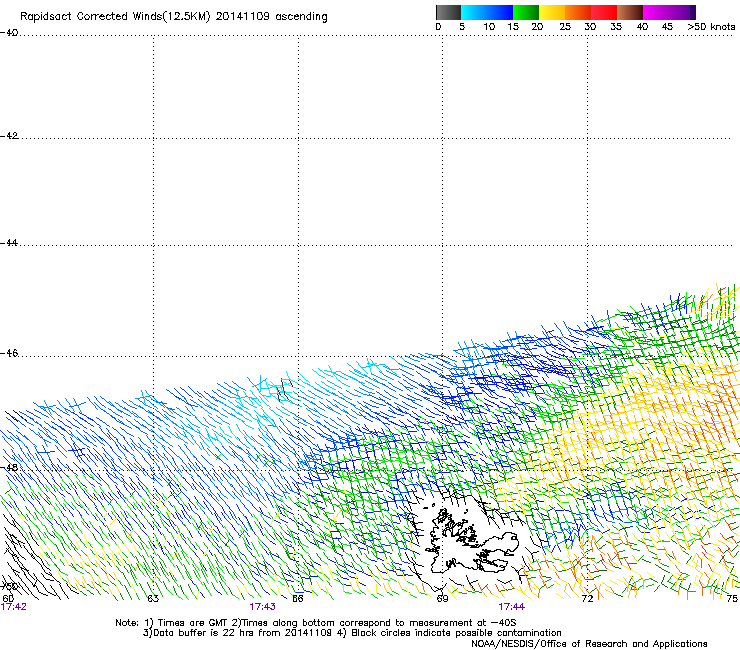The width and height of the screenshot is (740, 650).
Task: Click the 63 longitude label
Action: (153, 599)
